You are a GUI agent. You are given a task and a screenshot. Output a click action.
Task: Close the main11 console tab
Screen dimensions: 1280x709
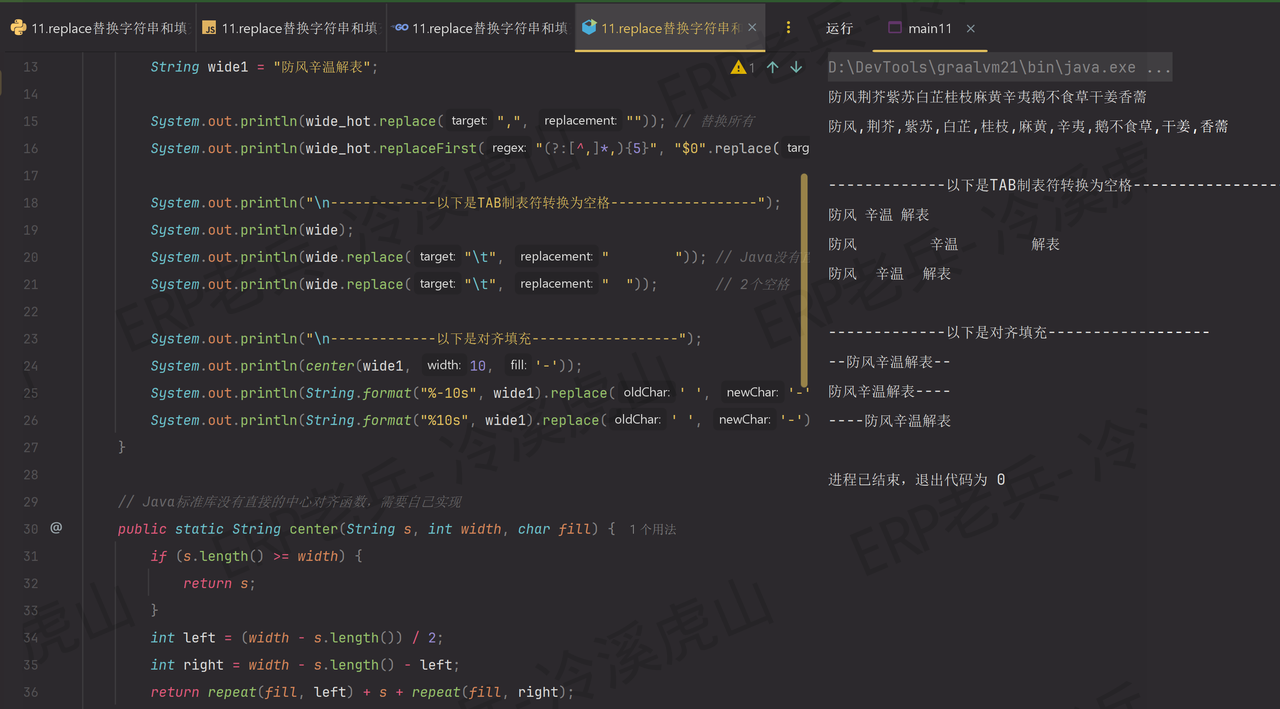[970, 27]
